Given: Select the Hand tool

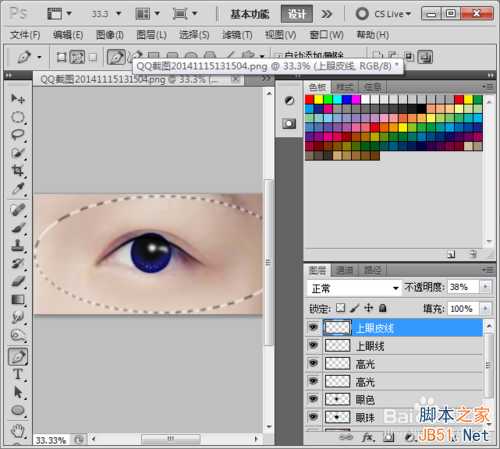Looking at the screenshot, I should tap(18, 431).
